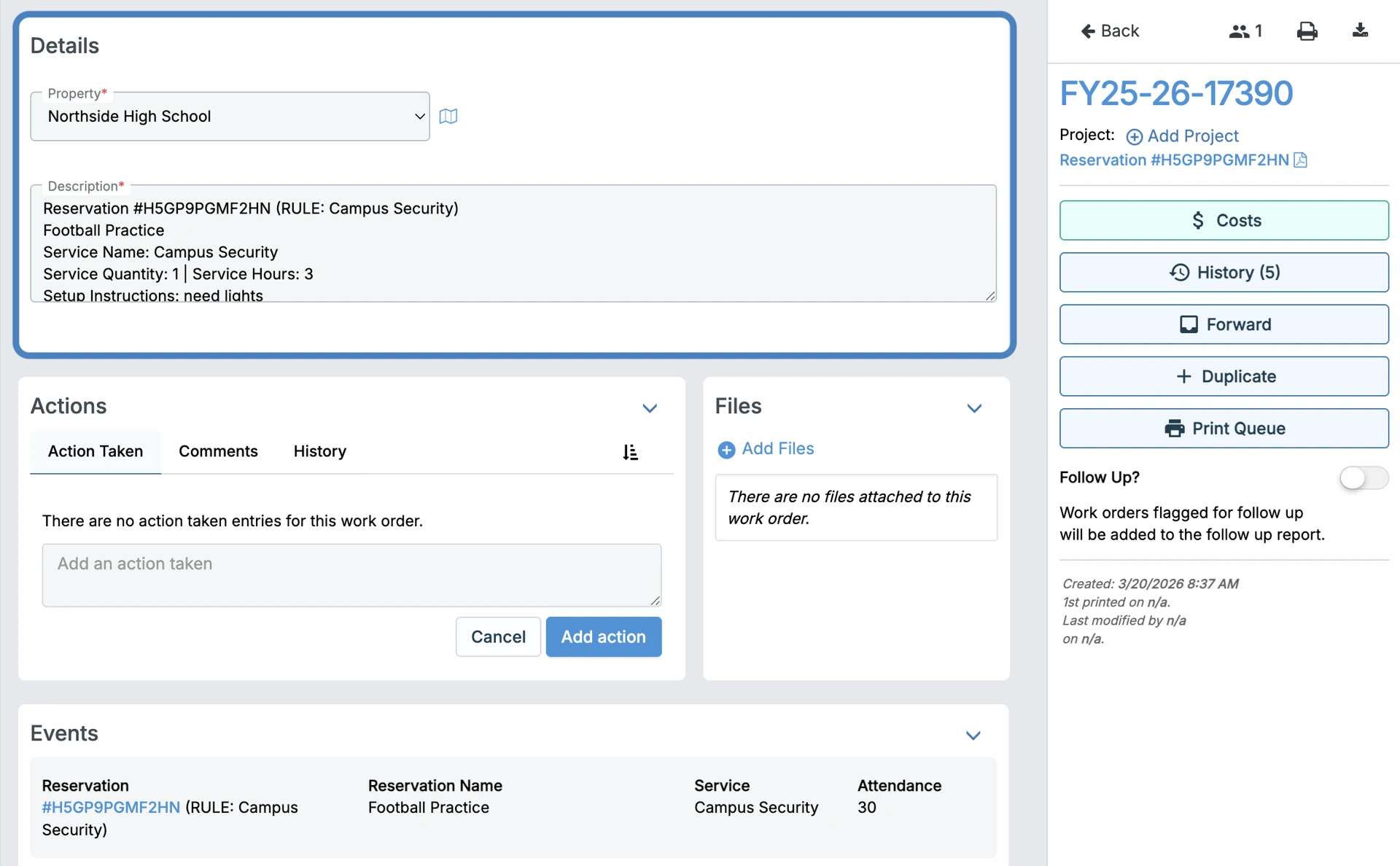This screenshot has height=866, width=1400.
Task: Click the download icon at top right
Action: [x=1360, y=31]
